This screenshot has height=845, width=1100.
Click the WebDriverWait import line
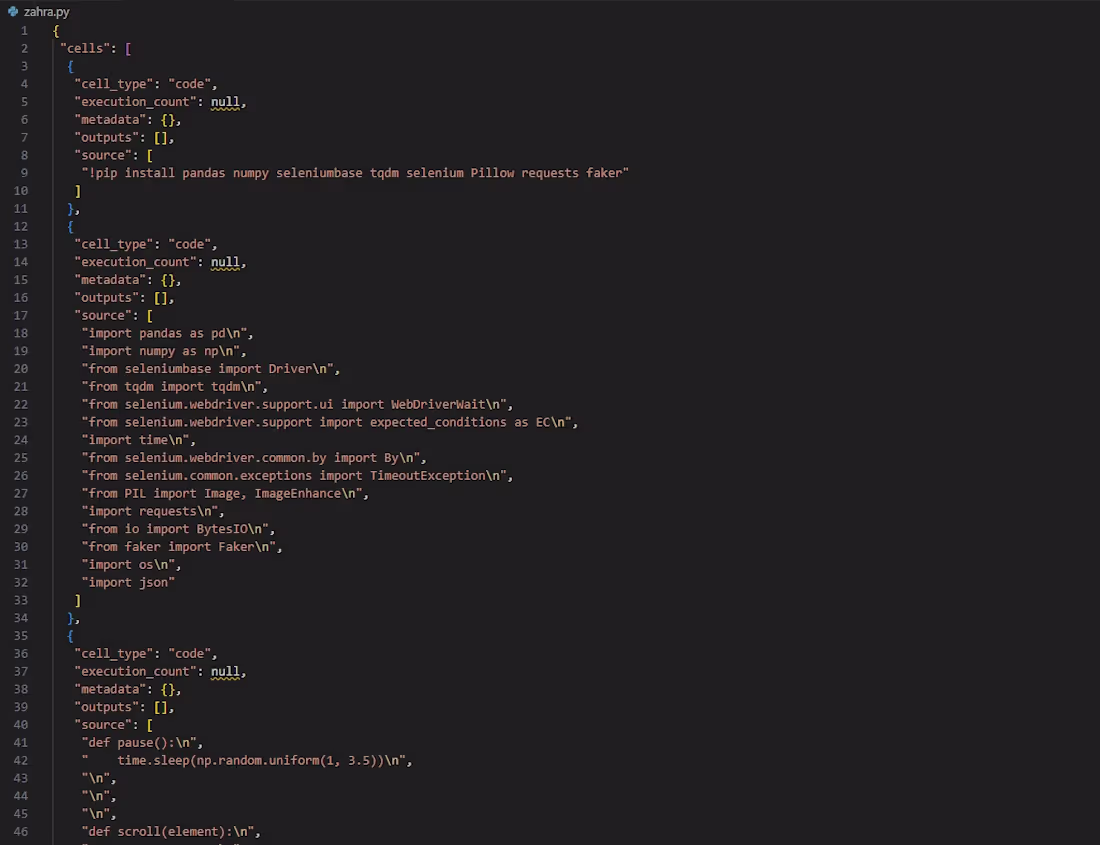[297, 405]
